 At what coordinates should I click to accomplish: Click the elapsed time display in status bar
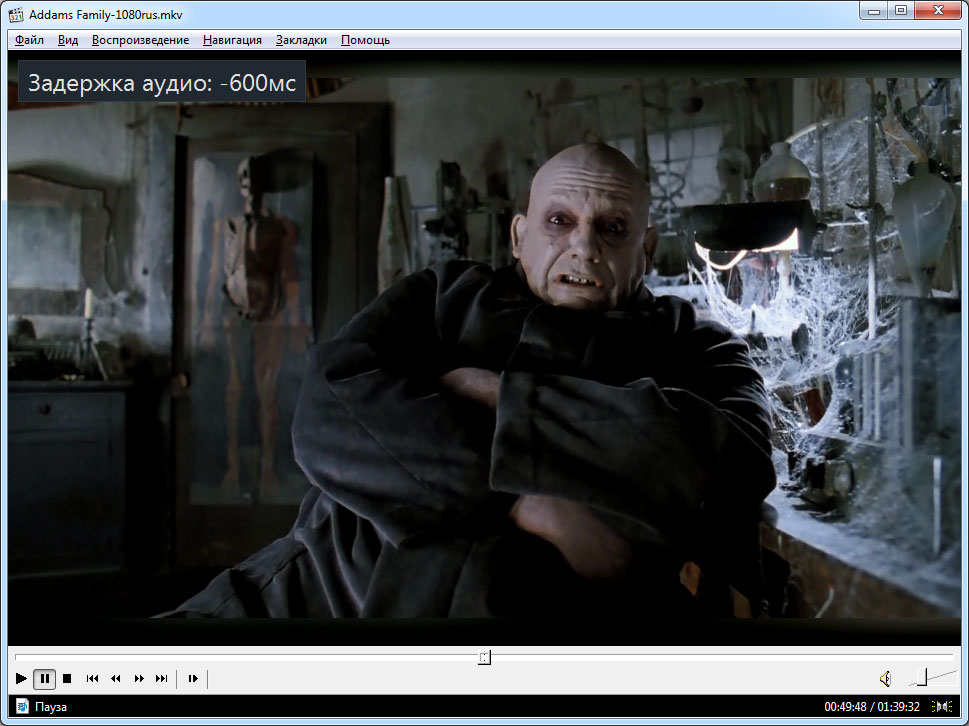coord(845,707)
